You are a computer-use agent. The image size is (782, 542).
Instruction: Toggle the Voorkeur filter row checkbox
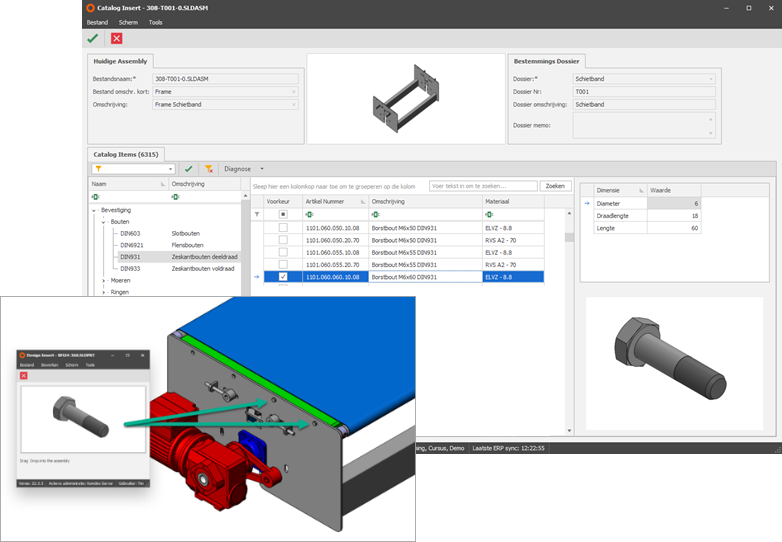[x=283, y=214]
